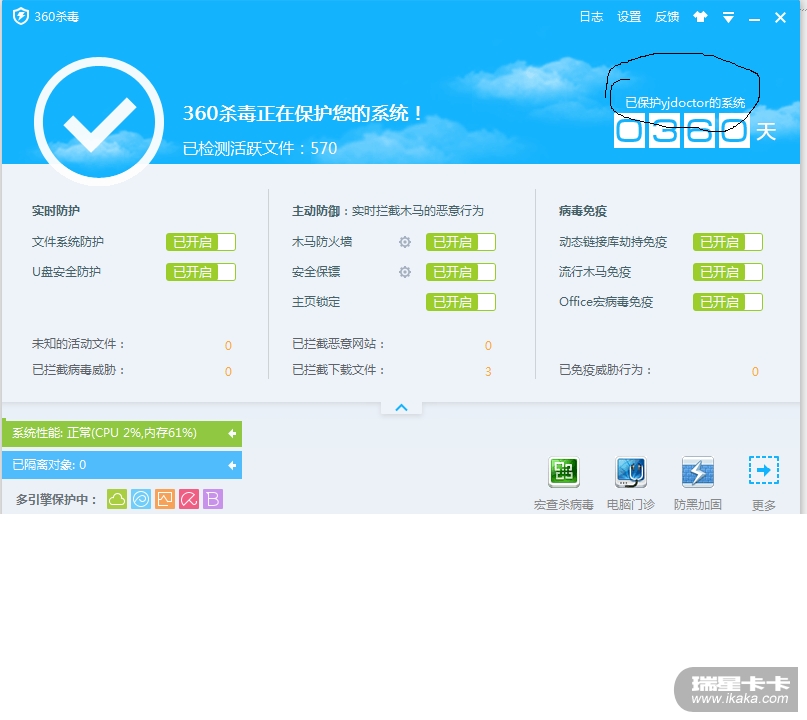Expand the 已隔离对象 bar arrow

tap(232, 465)
